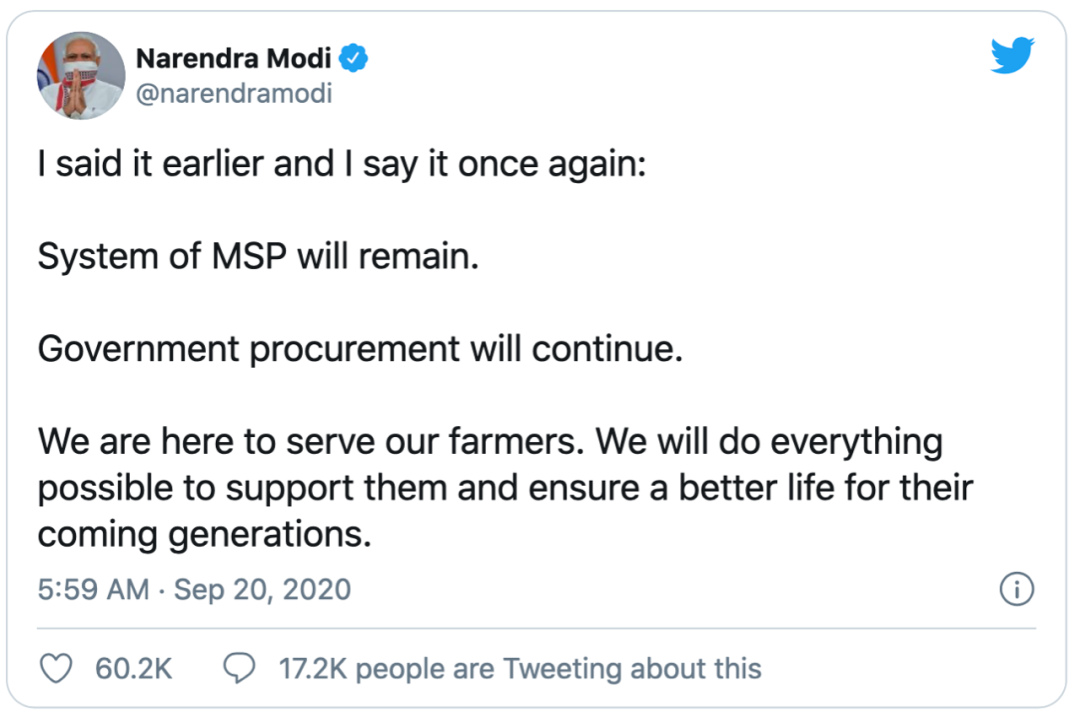Click 'Government procurement will continue.' text
This screenshot has width=1080, height=723.
(360, 349)
